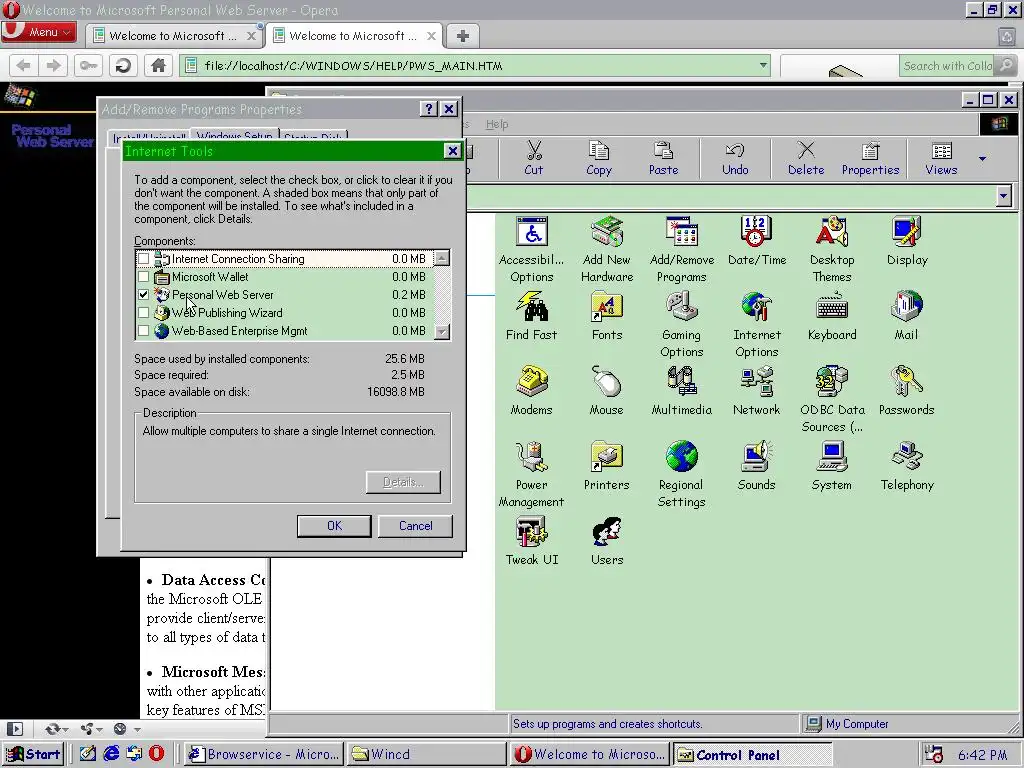
Task: Click Undo in Control Panel toolbar
Action: 735,158
